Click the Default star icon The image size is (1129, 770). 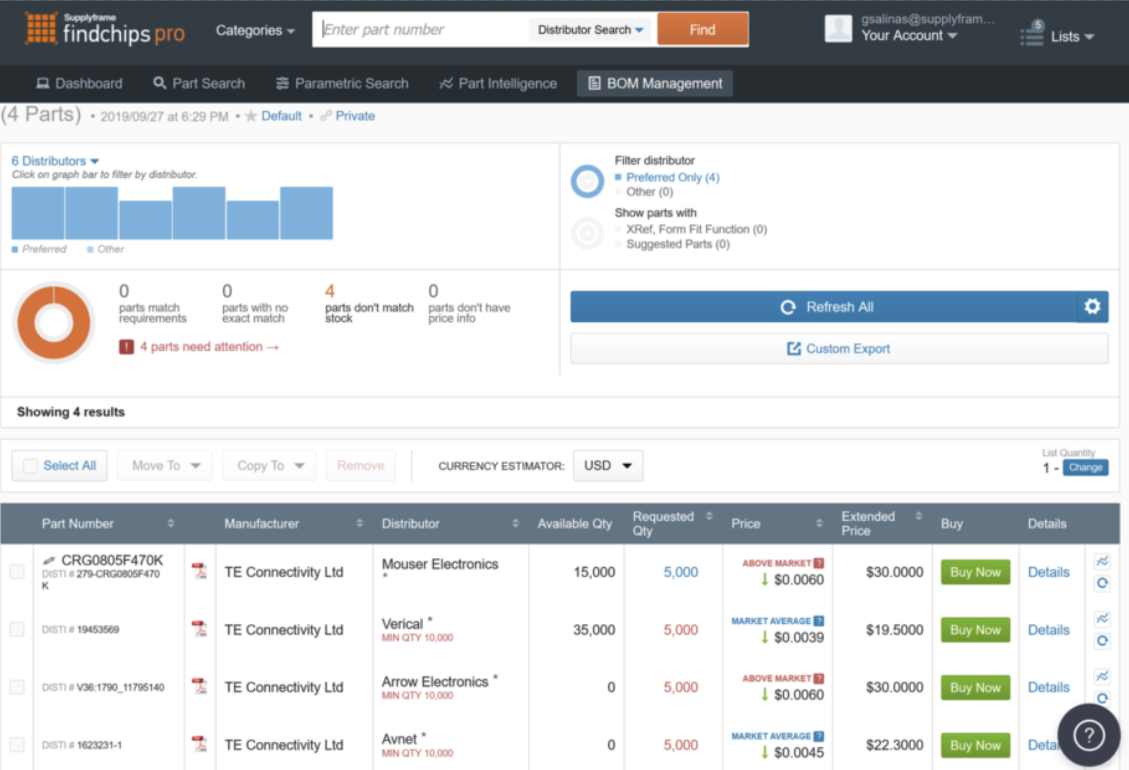[x=251, y=116]
